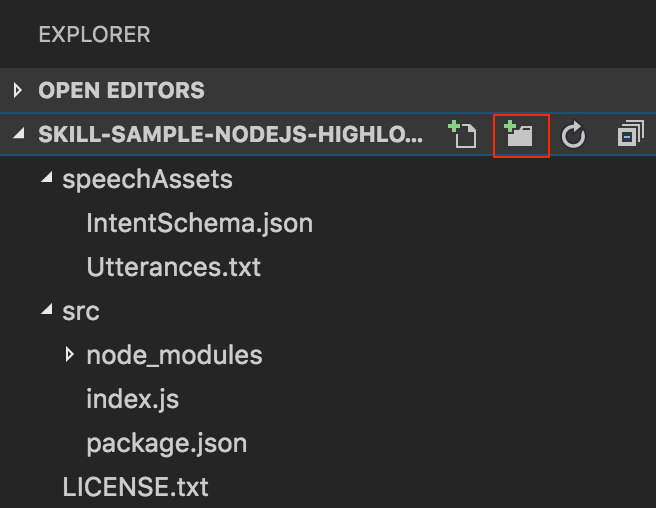Screen dimensions: 656x508
Task: Select the node_modules folder
Action: pyautogui.click(x=174, y=355)
